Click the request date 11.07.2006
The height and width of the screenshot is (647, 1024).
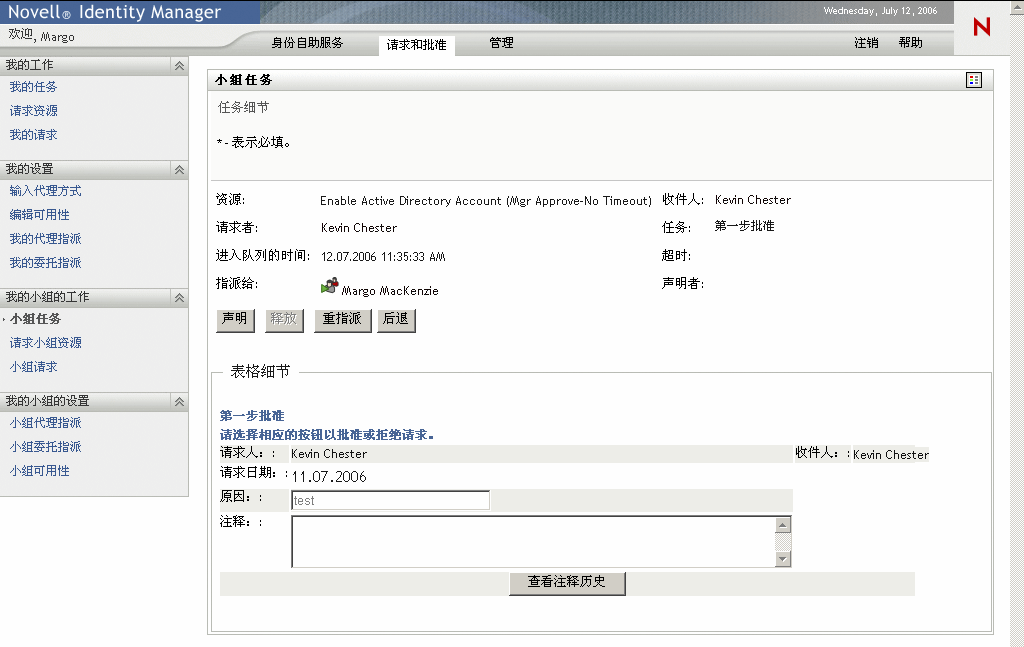point(328,477)
